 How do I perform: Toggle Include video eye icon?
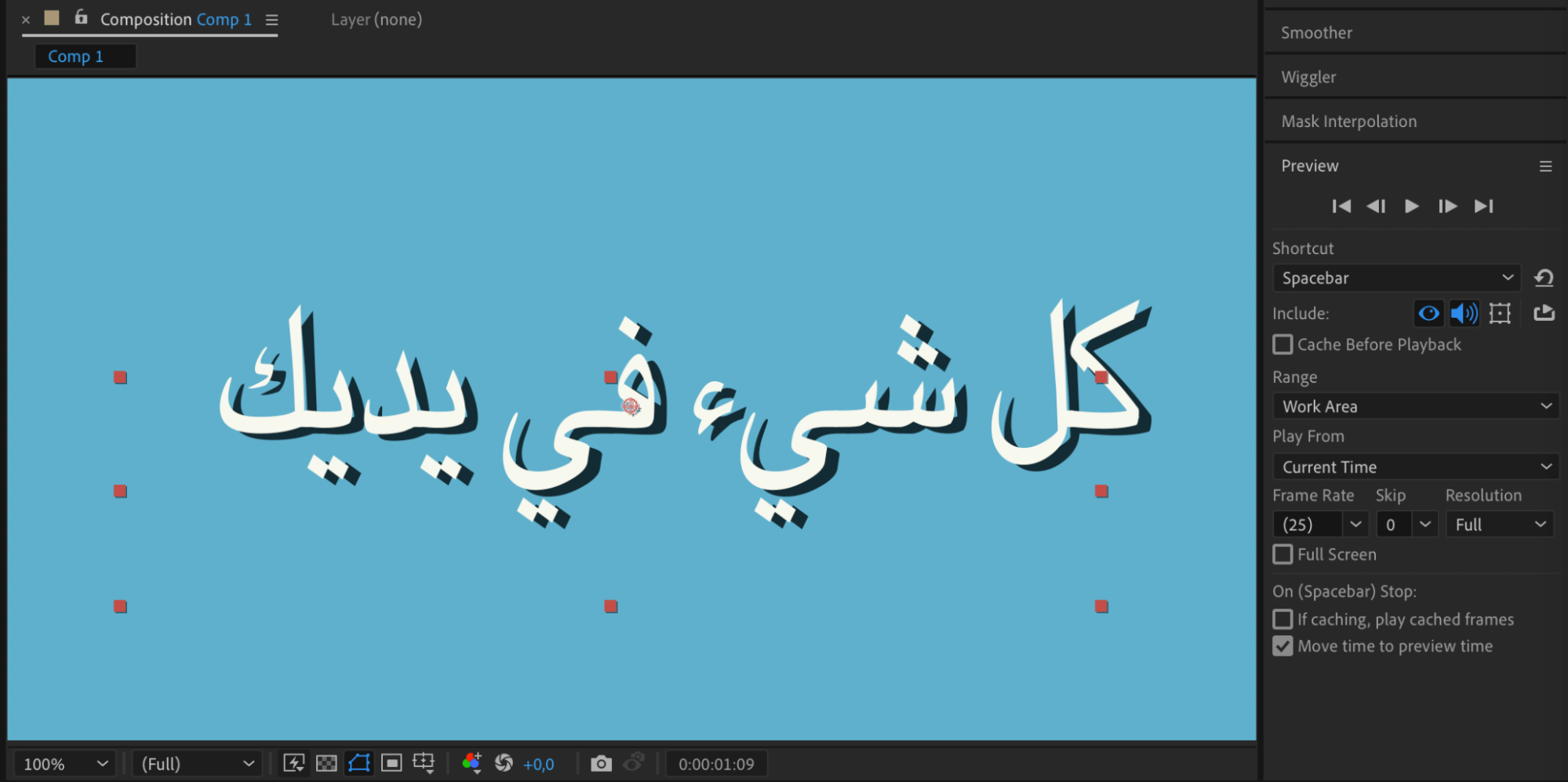(1428, 314)
